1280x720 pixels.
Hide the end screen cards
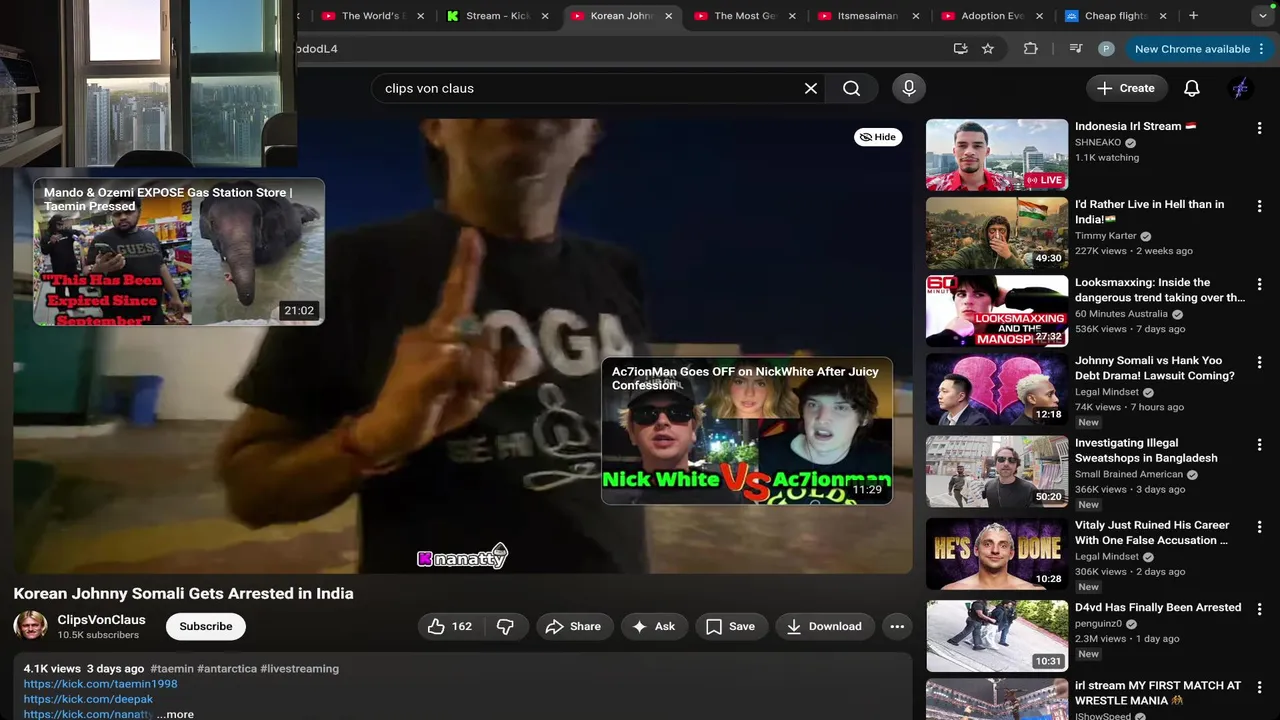(x=878, y=137)
